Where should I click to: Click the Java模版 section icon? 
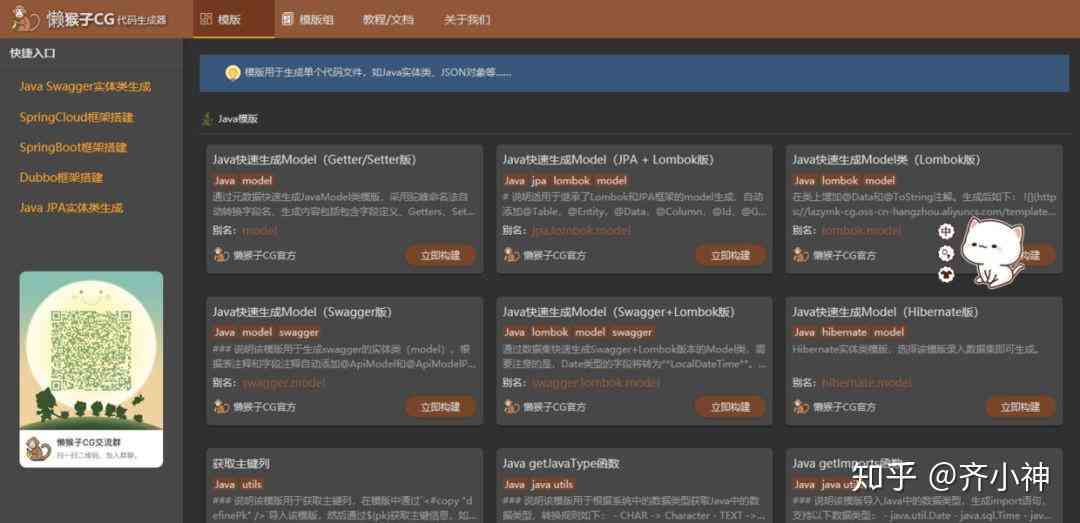click(207, 119)
